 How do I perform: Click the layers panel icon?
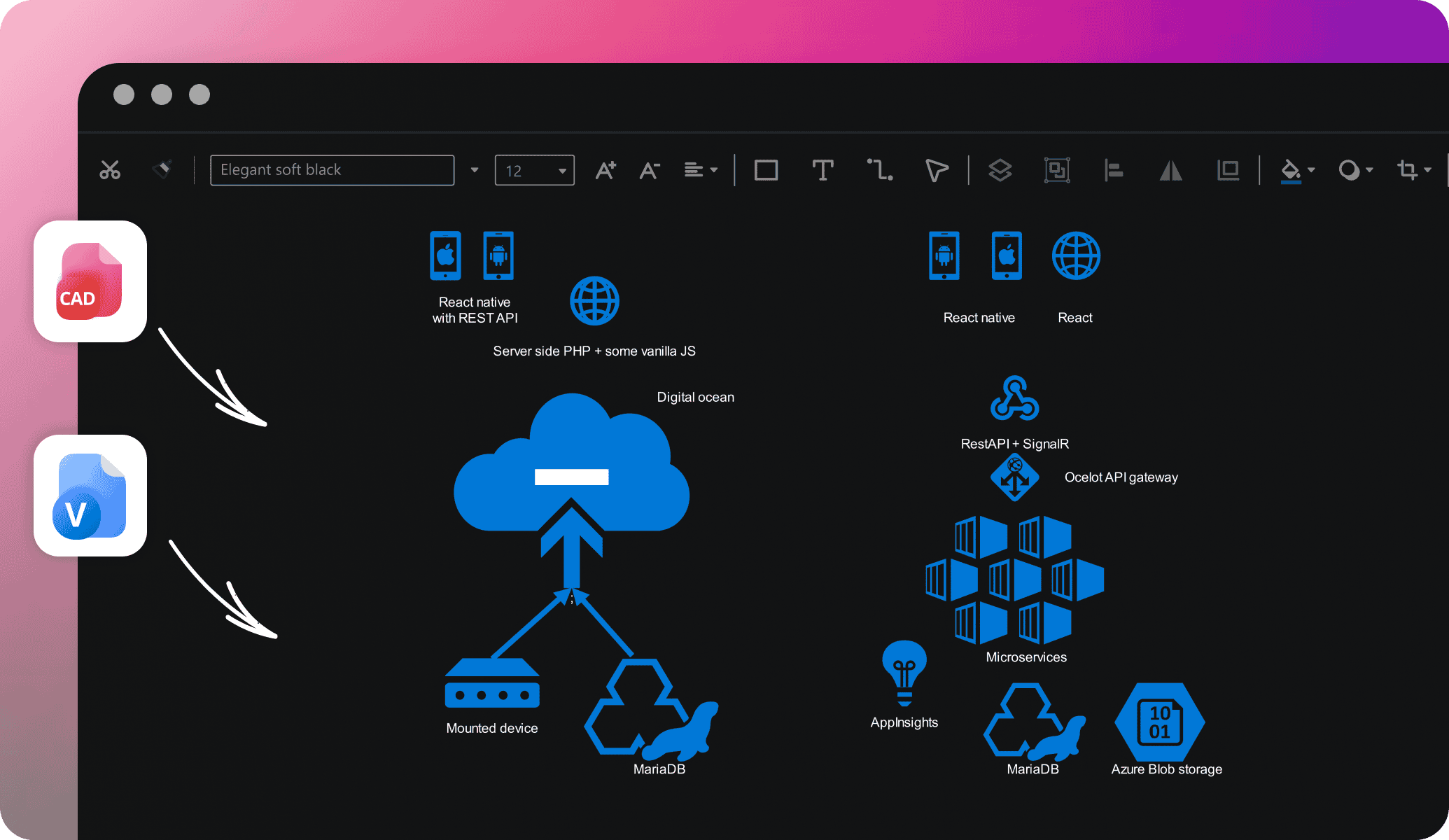(x=1002, y=168)
